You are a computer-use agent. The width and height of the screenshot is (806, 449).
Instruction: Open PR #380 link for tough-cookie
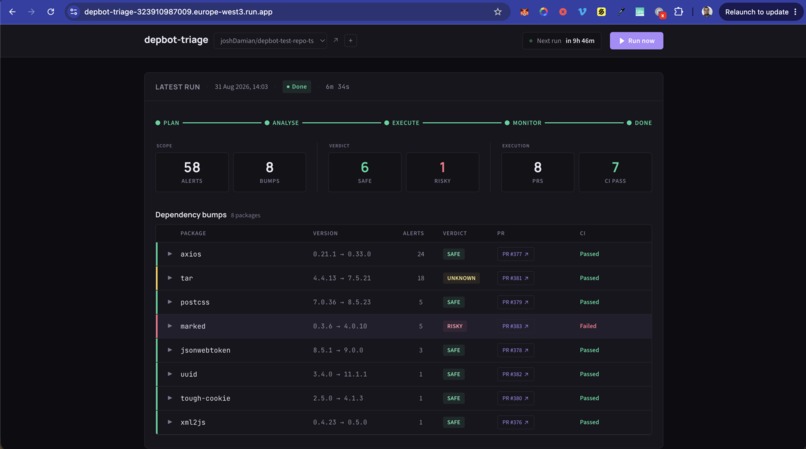(x=515, y=398)
